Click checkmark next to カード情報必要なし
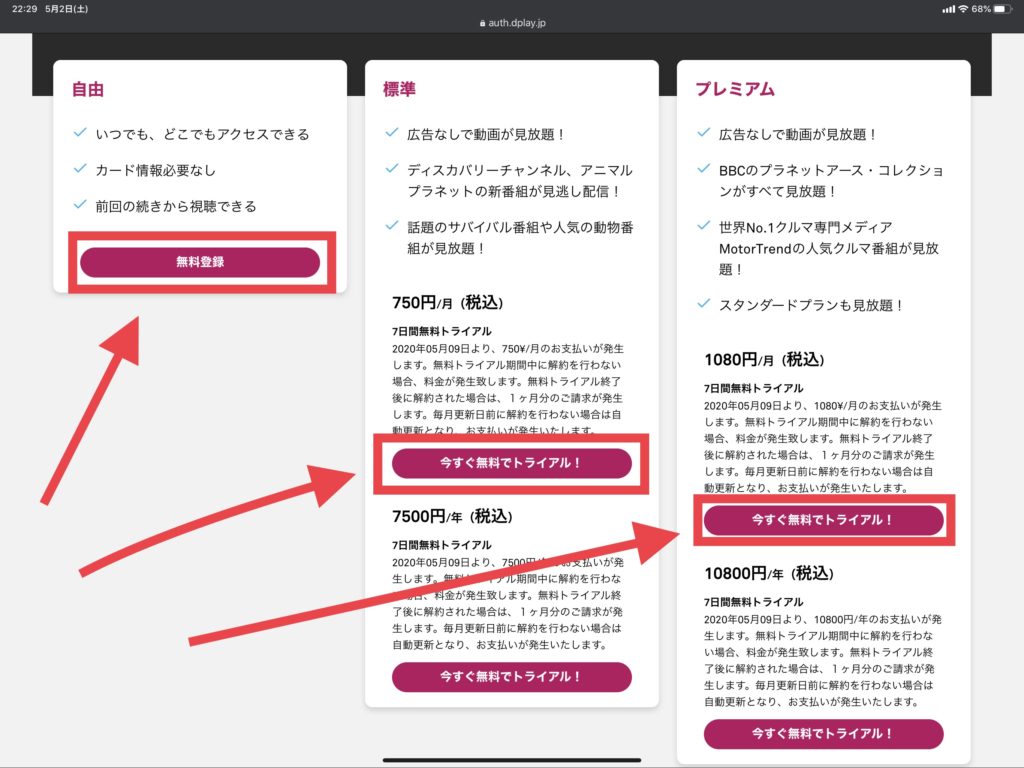This screenshot has height=768, width=1024. point(80,169)
